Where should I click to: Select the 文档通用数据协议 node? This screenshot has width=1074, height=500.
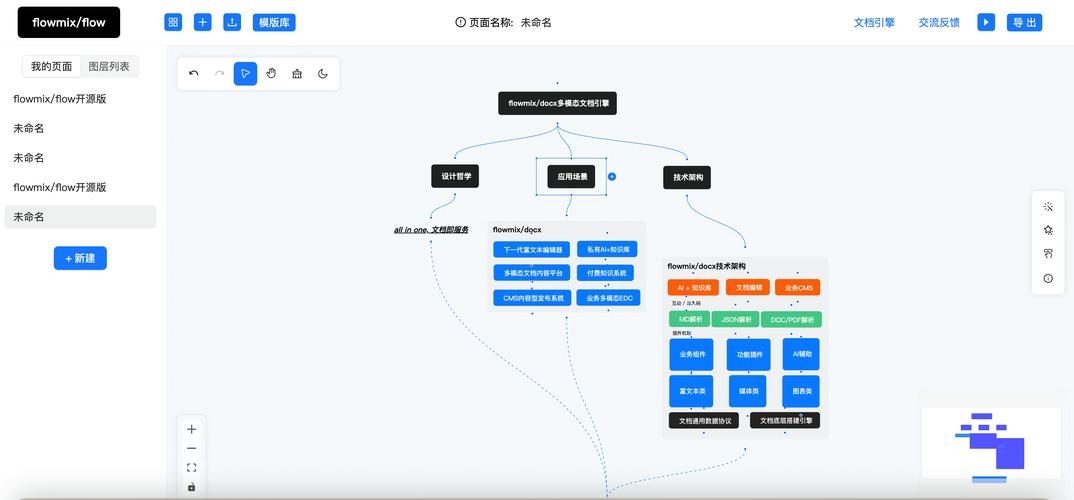703,421
